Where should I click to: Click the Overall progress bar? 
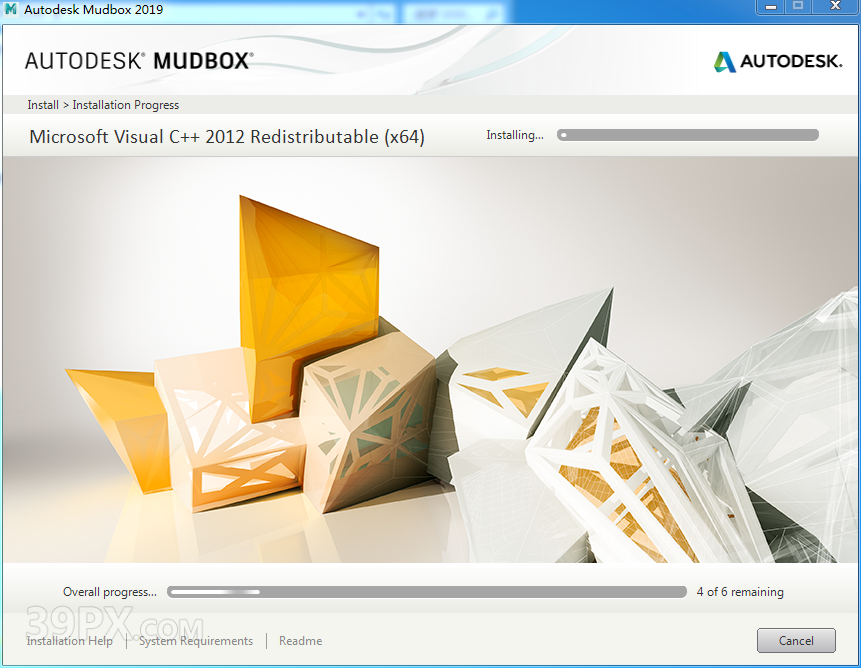[426, 592]
